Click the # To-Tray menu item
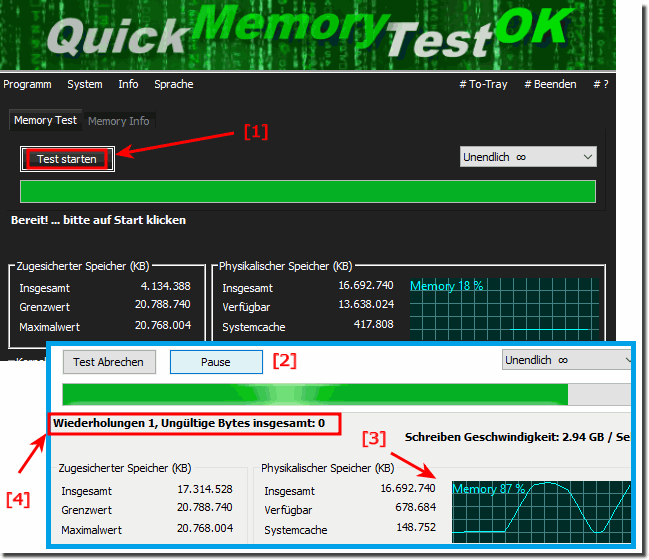649x560 pixels. click(x=483, y=84)
